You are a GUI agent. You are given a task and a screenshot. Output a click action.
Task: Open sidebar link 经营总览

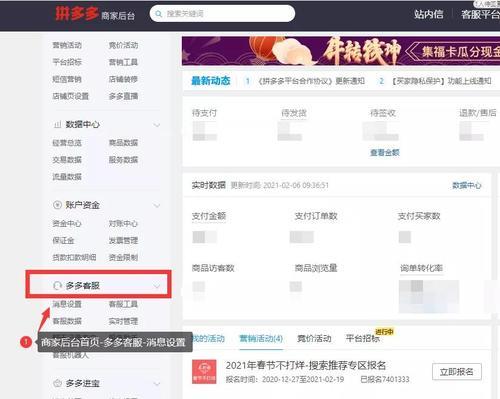click(67, 143)
